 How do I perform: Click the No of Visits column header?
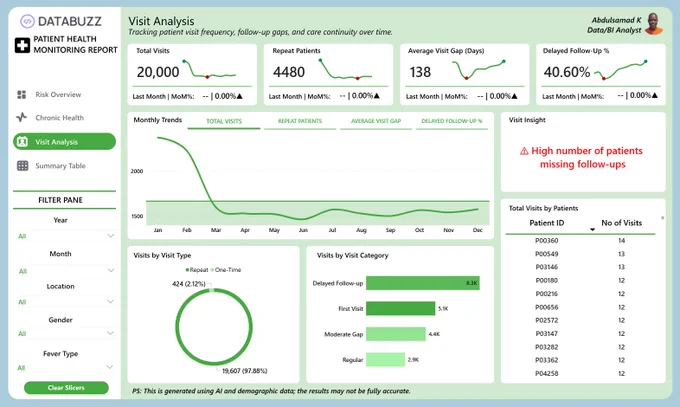click(621, 223)
